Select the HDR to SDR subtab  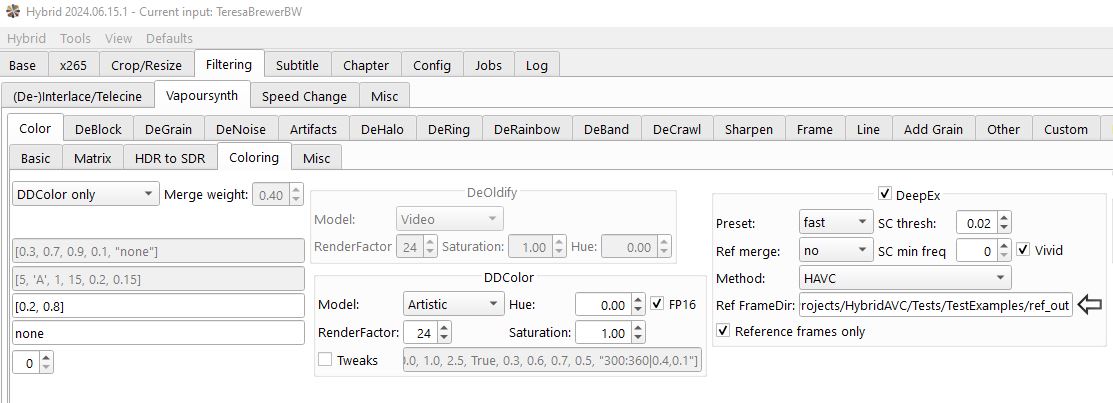[169, 158]
